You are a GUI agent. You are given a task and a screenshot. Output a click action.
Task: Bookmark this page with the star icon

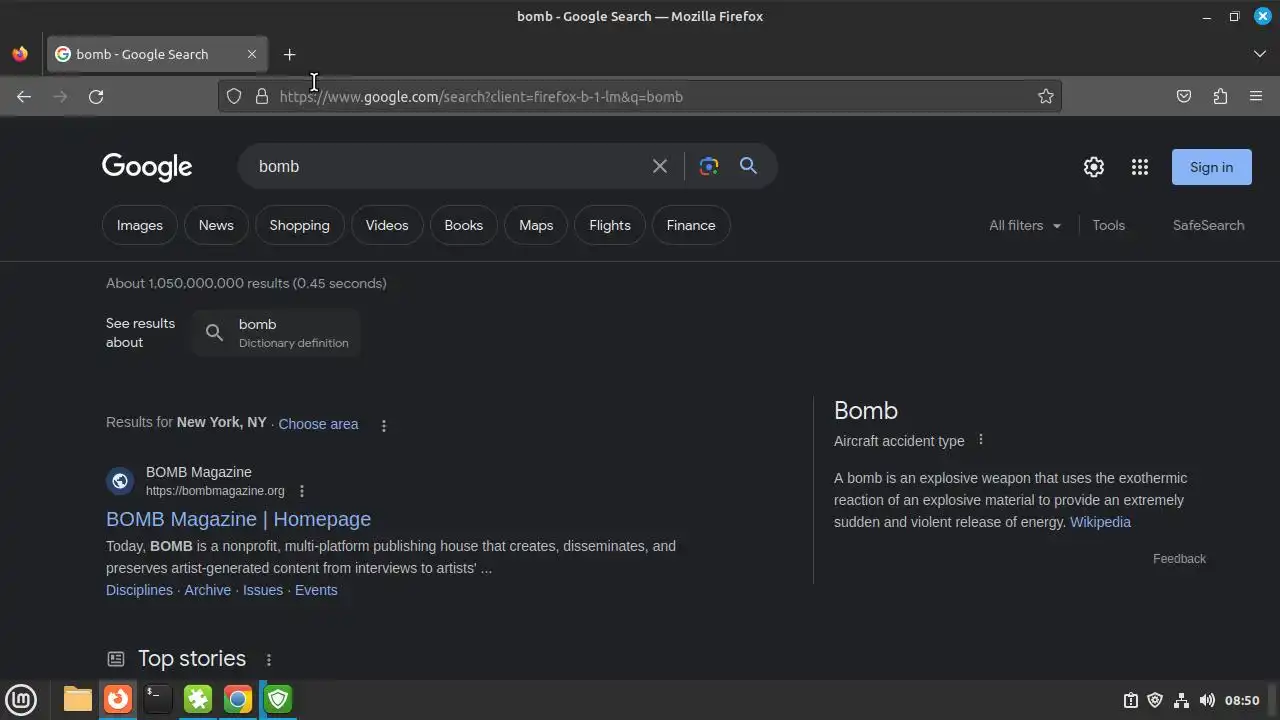1046,96
